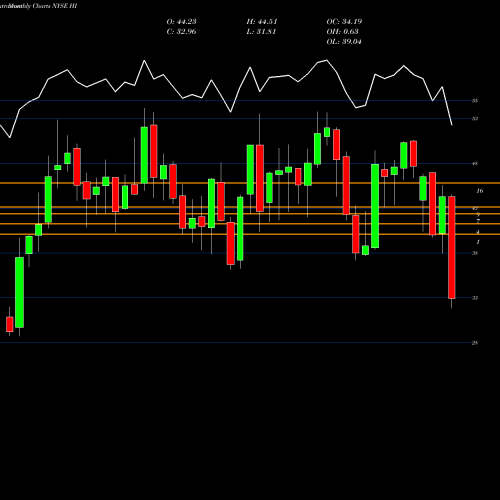Click the last point of the white indicator line
Image resolution: width=500 pixels, height=500 pixels.
click(x=452, y=125)
